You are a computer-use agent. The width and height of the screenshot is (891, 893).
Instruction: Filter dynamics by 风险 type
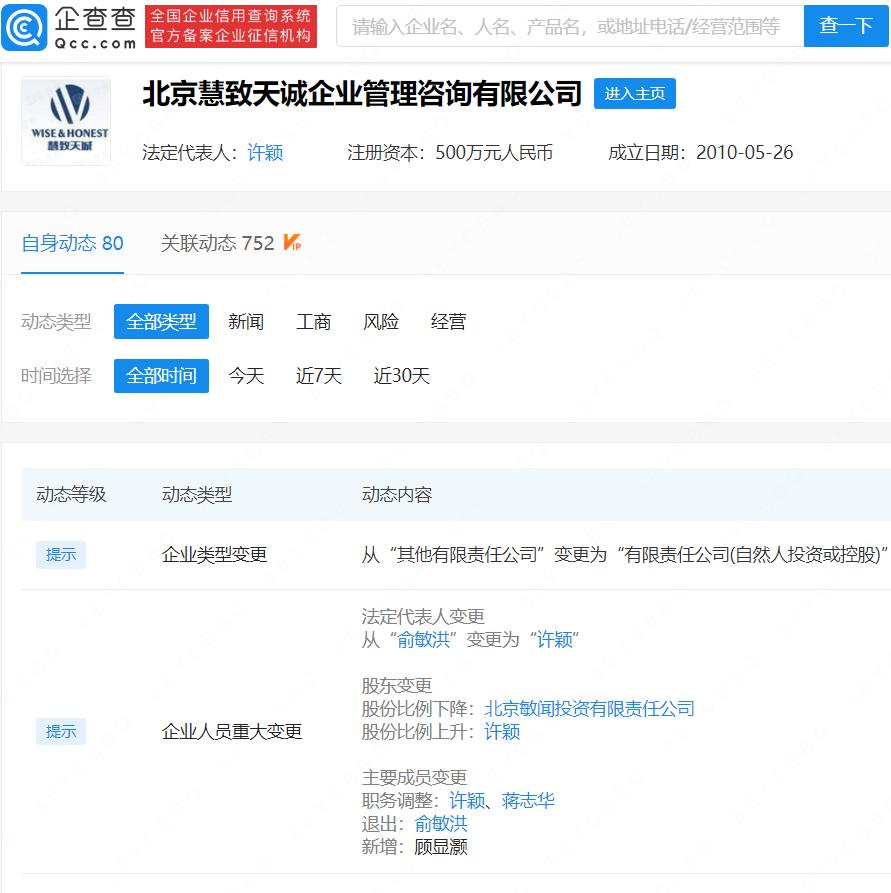pos(381,322)
